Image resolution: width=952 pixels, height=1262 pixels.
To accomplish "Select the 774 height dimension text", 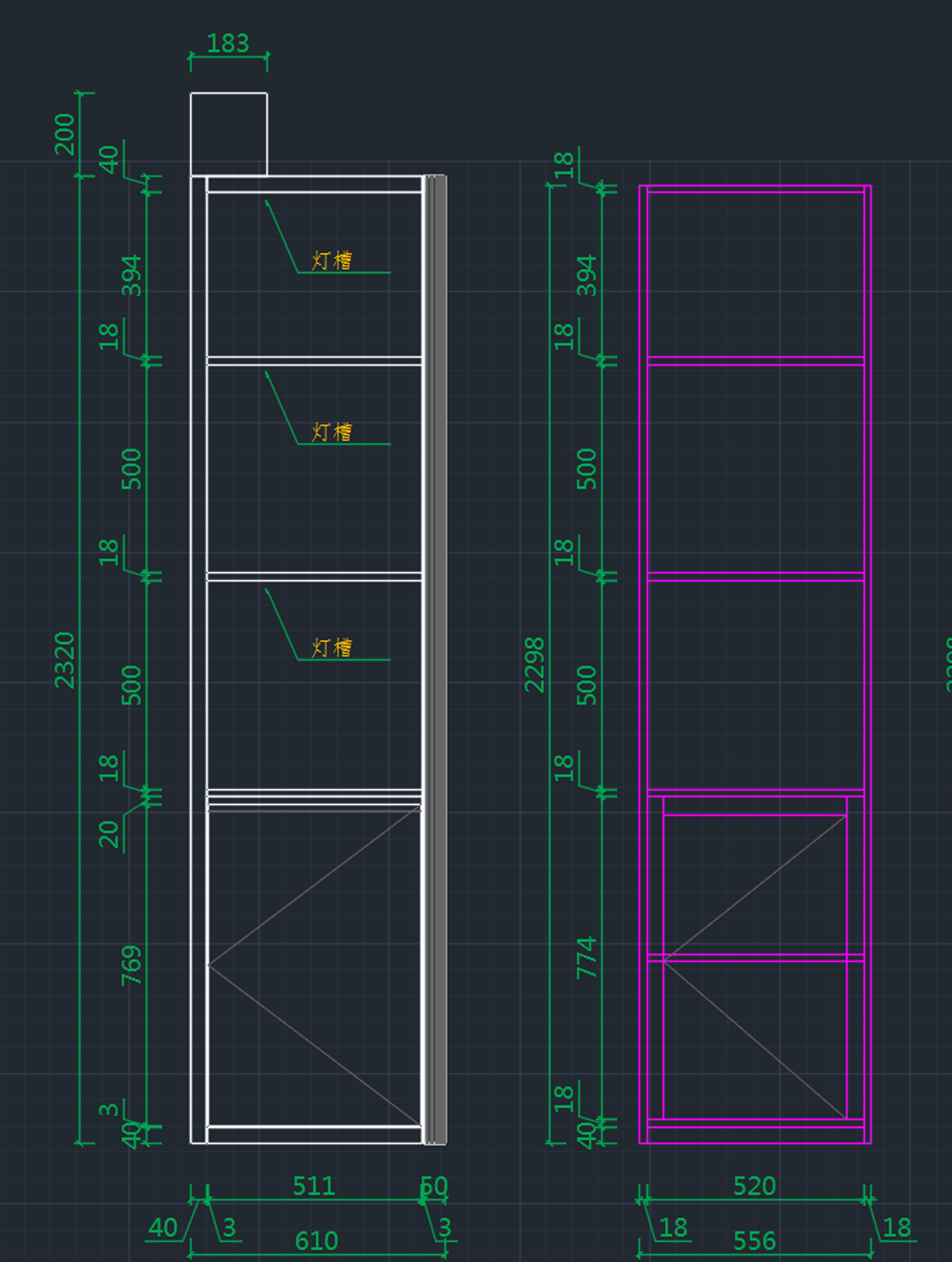I will coord(586,957).
